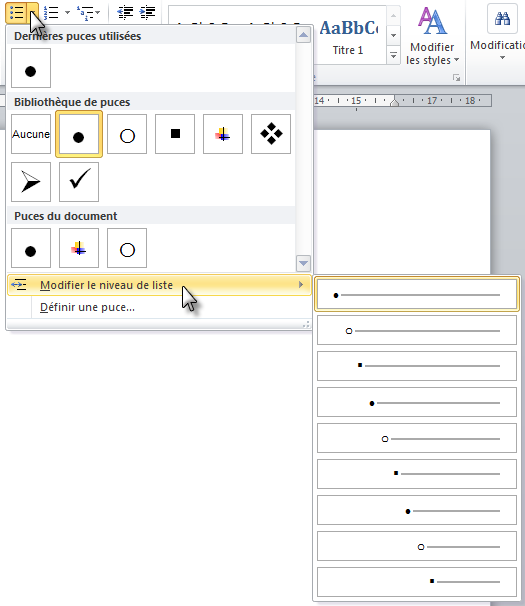Select Aucune to remove bullets

tap(31, 134)
